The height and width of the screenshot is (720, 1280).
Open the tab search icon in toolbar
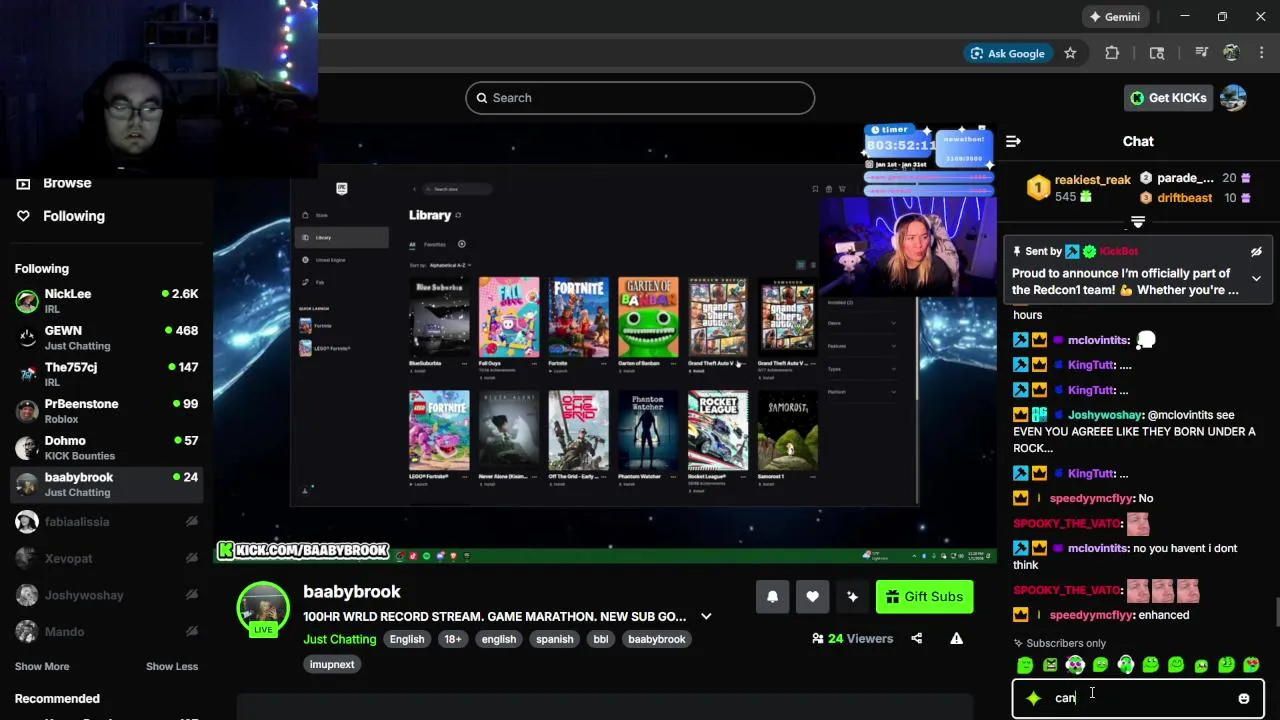pyautogui.click(x=1157, y=54)
